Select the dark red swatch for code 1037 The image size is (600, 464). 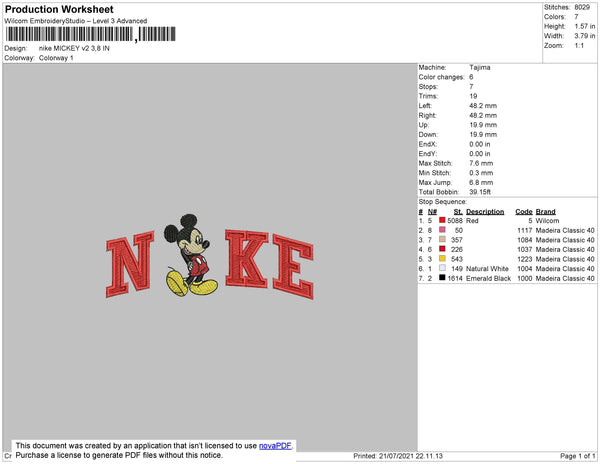(x=442, y=249)
